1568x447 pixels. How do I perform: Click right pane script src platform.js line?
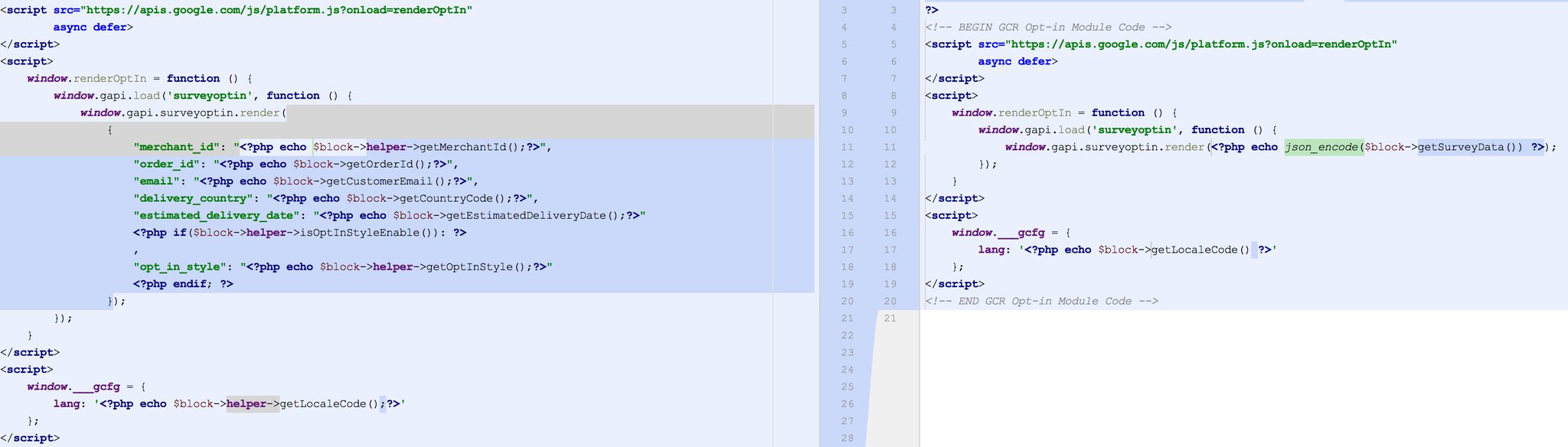[1161, 44]
